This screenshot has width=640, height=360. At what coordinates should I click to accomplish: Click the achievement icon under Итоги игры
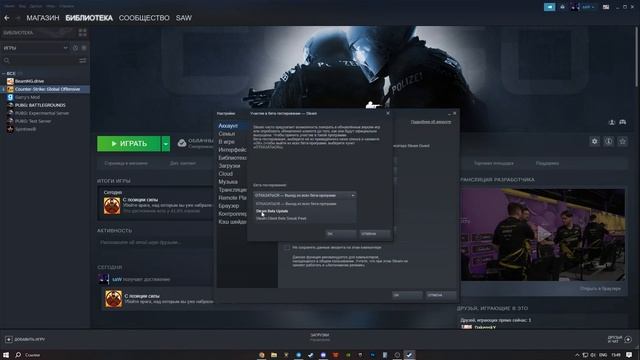click(112, 206)
